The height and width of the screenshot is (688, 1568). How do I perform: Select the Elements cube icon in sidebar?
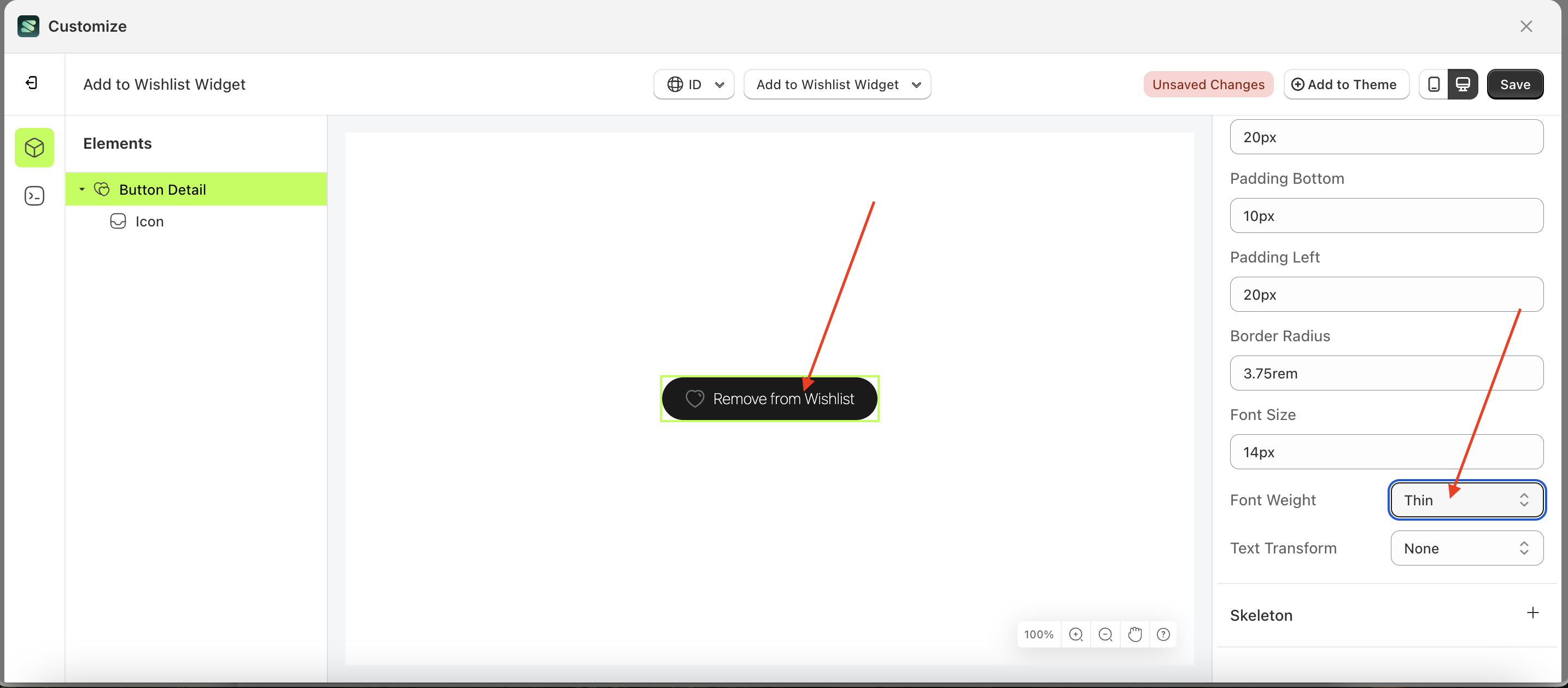pyautogui.click(x=34, y=147)
